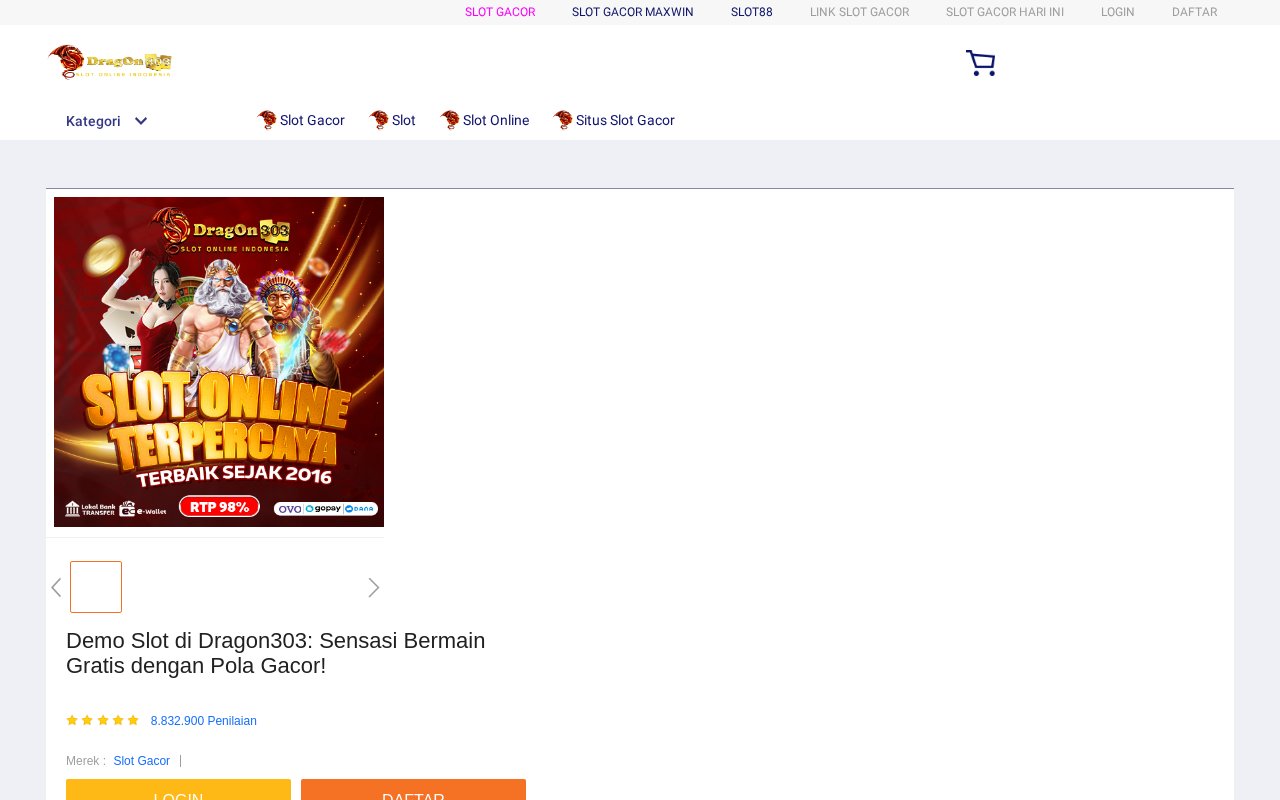The width and height of the screenshot is (1280, 800).
Task: Show previous thumbnail with left arrow
Action: click(56, 588)
